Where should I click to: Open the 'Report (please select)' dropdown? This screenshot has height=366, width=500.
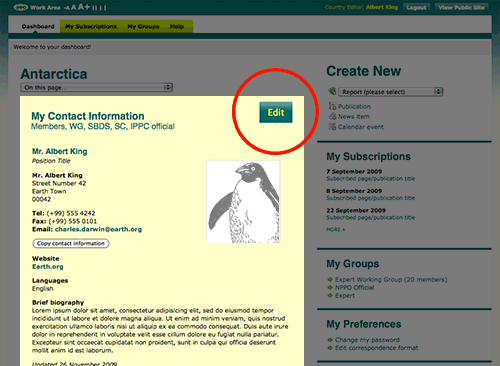tap(390, 92)
